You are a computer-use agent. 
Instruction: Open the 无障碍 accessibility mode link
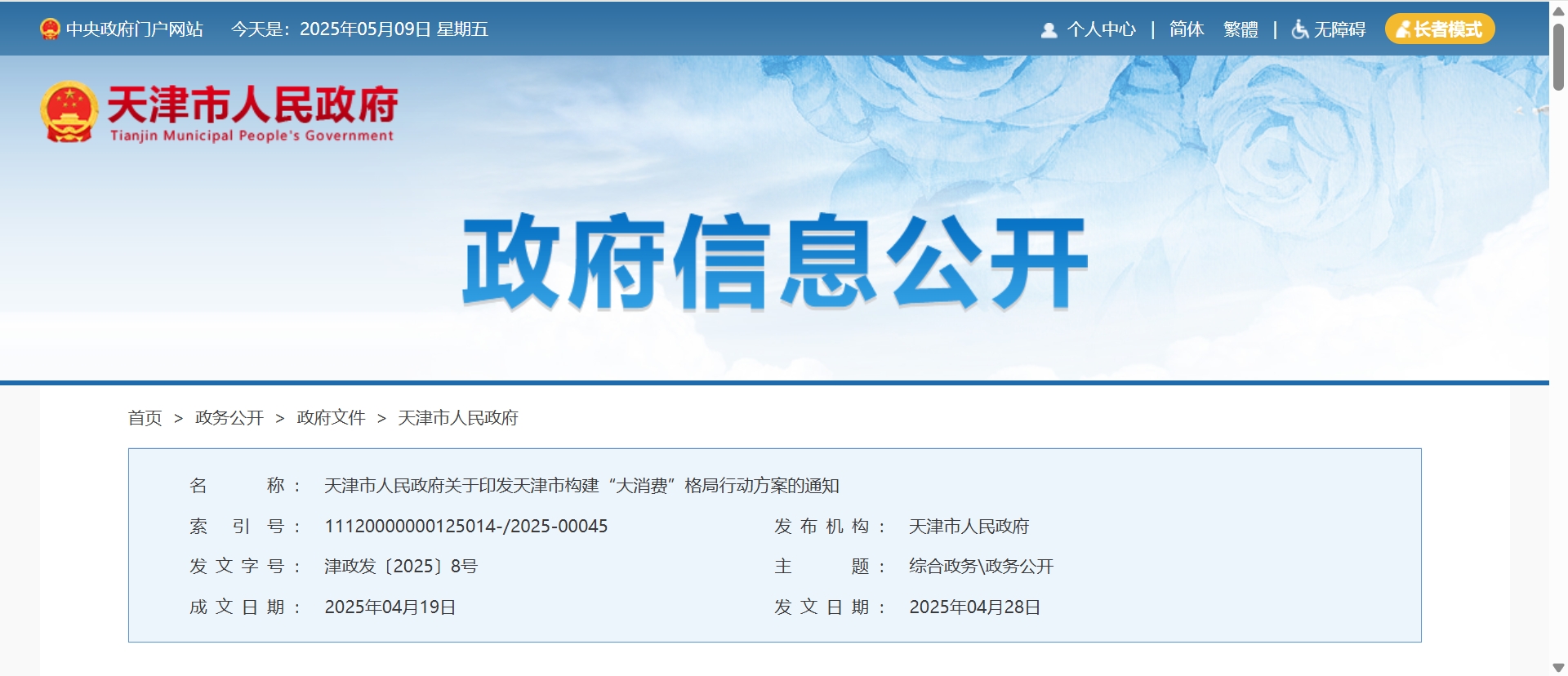1339,29
